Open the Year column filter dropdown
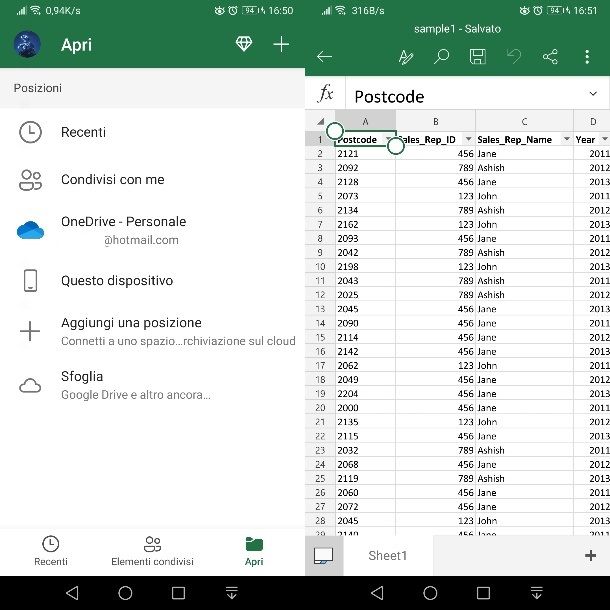The image size is (610, 610). coord(604,139)
